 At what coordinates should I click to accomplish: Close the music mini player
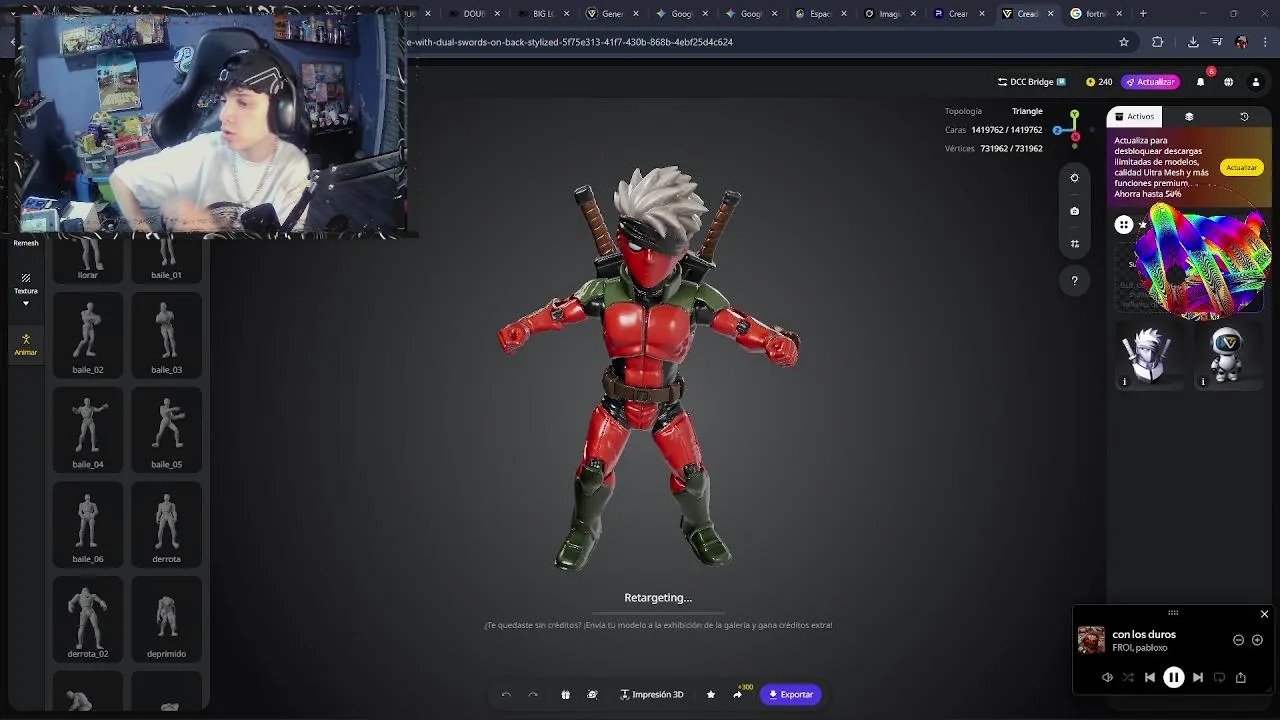pos(1264,614)
